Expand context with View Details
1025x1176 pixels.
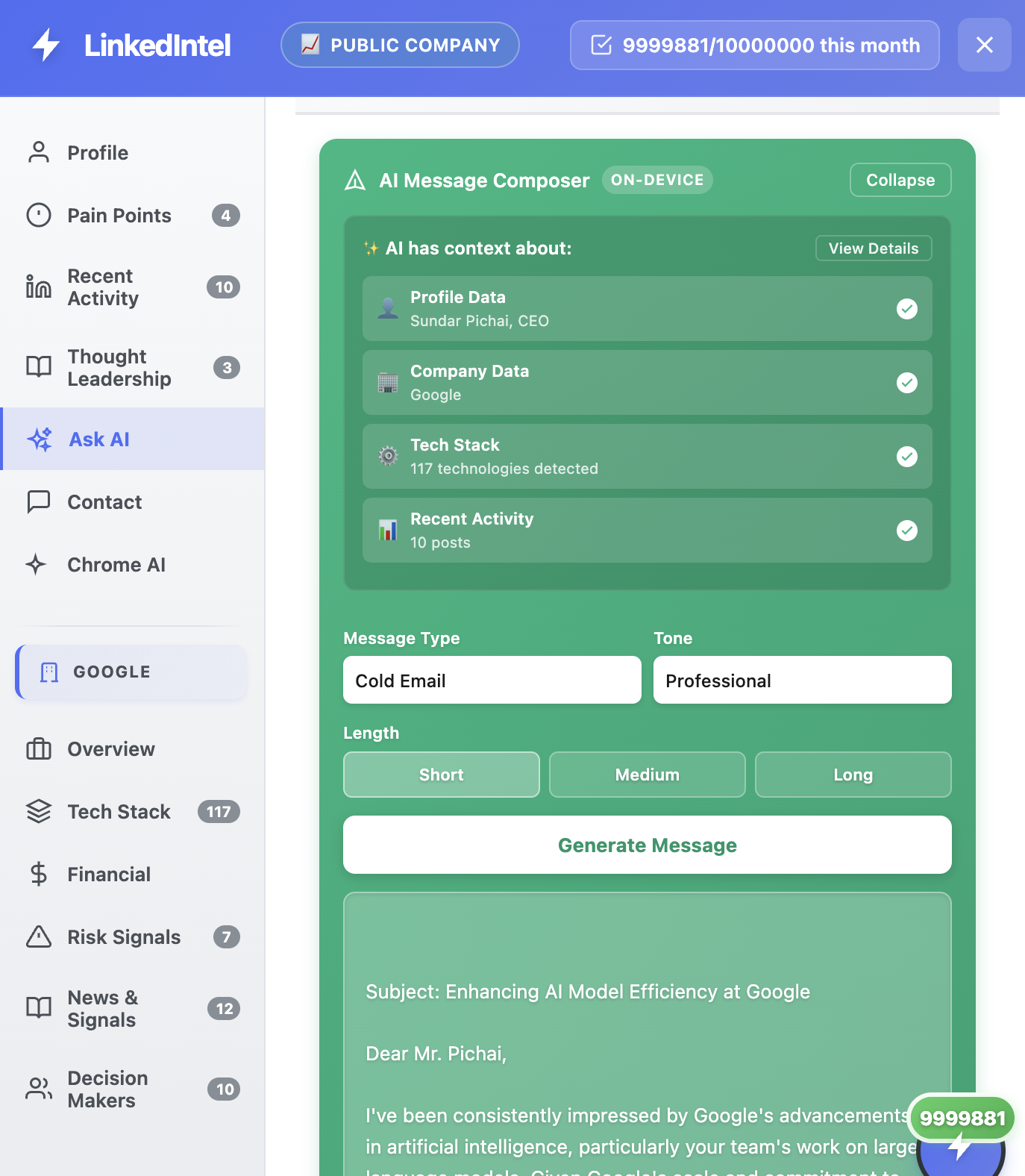[874, 248]
